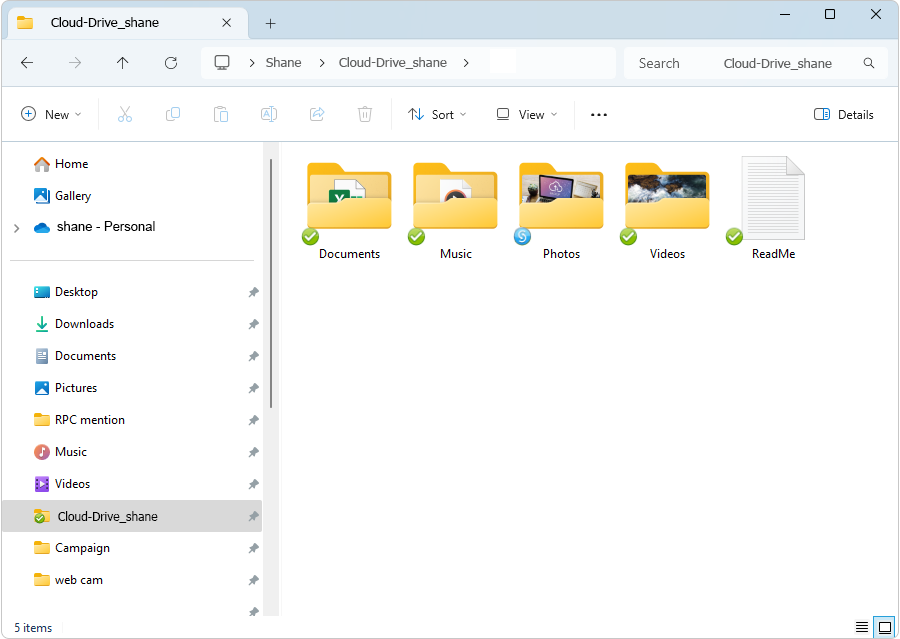Go back with the left arrow button
This screenshot has height=639, width=900.
tap(27, 63)
